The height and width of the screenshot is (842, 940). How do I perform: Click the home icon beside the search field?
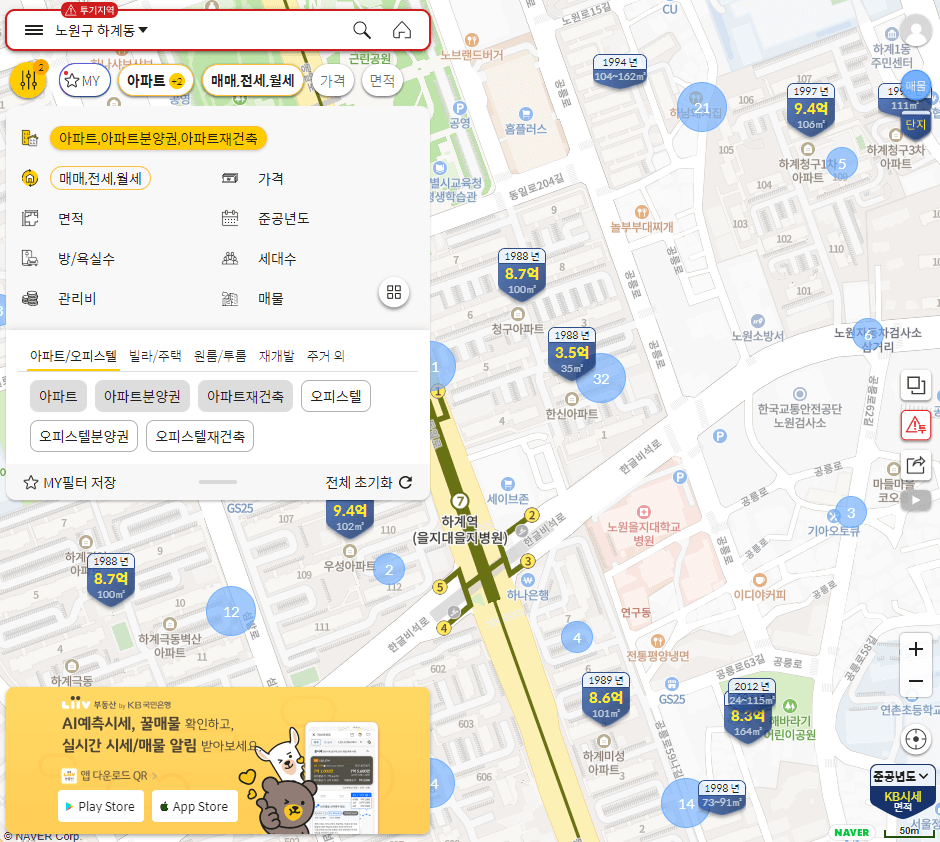click(402, 30)
